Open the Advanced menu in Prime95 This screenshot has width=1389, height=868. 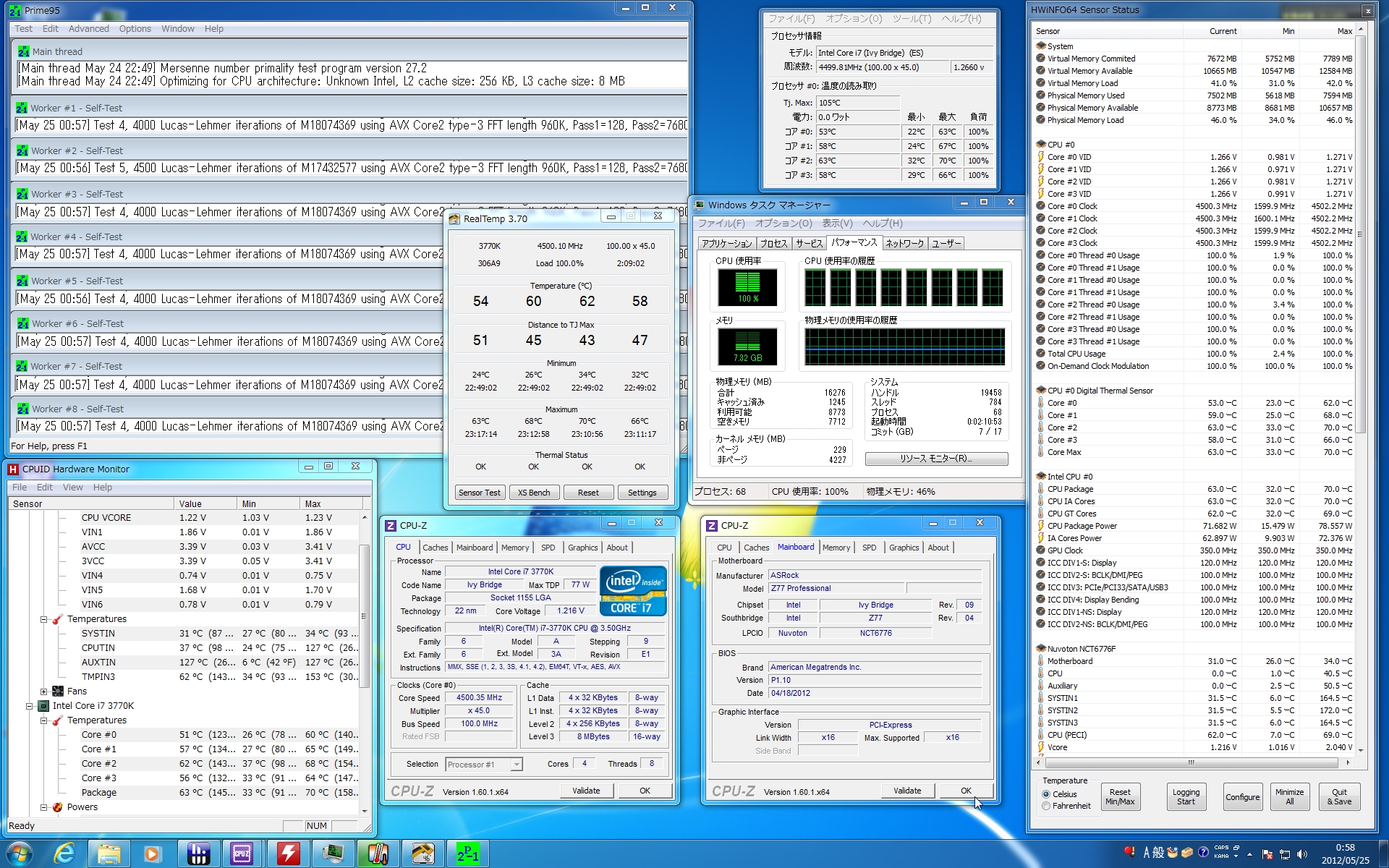[88, 29]
